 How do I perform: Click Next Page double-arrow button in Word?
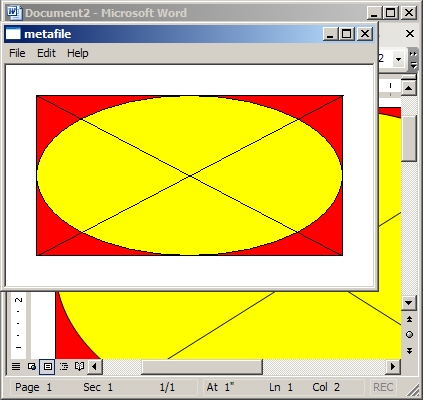409,350
